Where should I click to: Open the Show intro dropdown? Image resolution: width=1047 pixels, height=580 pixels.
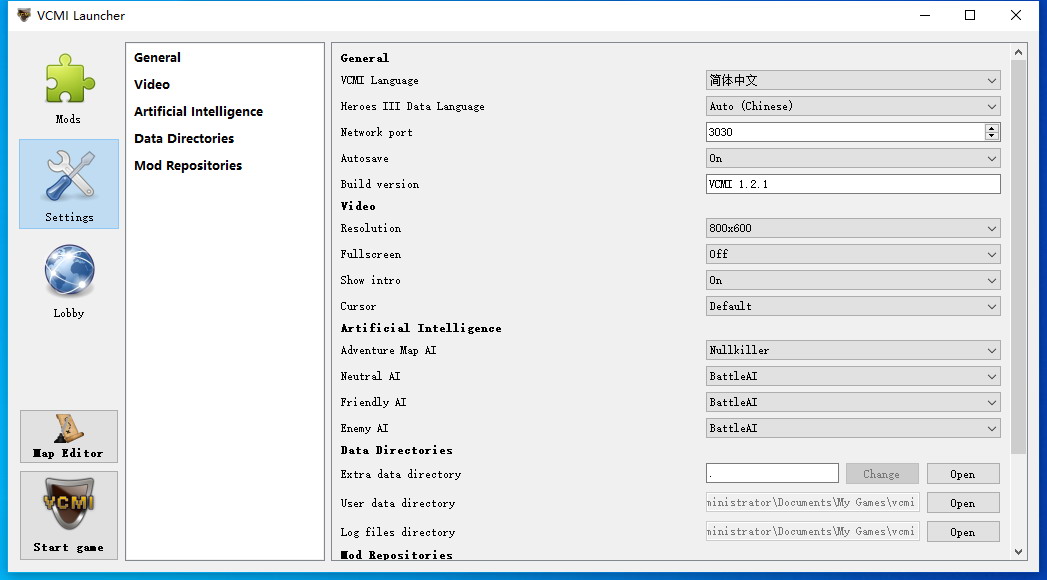[x=853, y=280]
